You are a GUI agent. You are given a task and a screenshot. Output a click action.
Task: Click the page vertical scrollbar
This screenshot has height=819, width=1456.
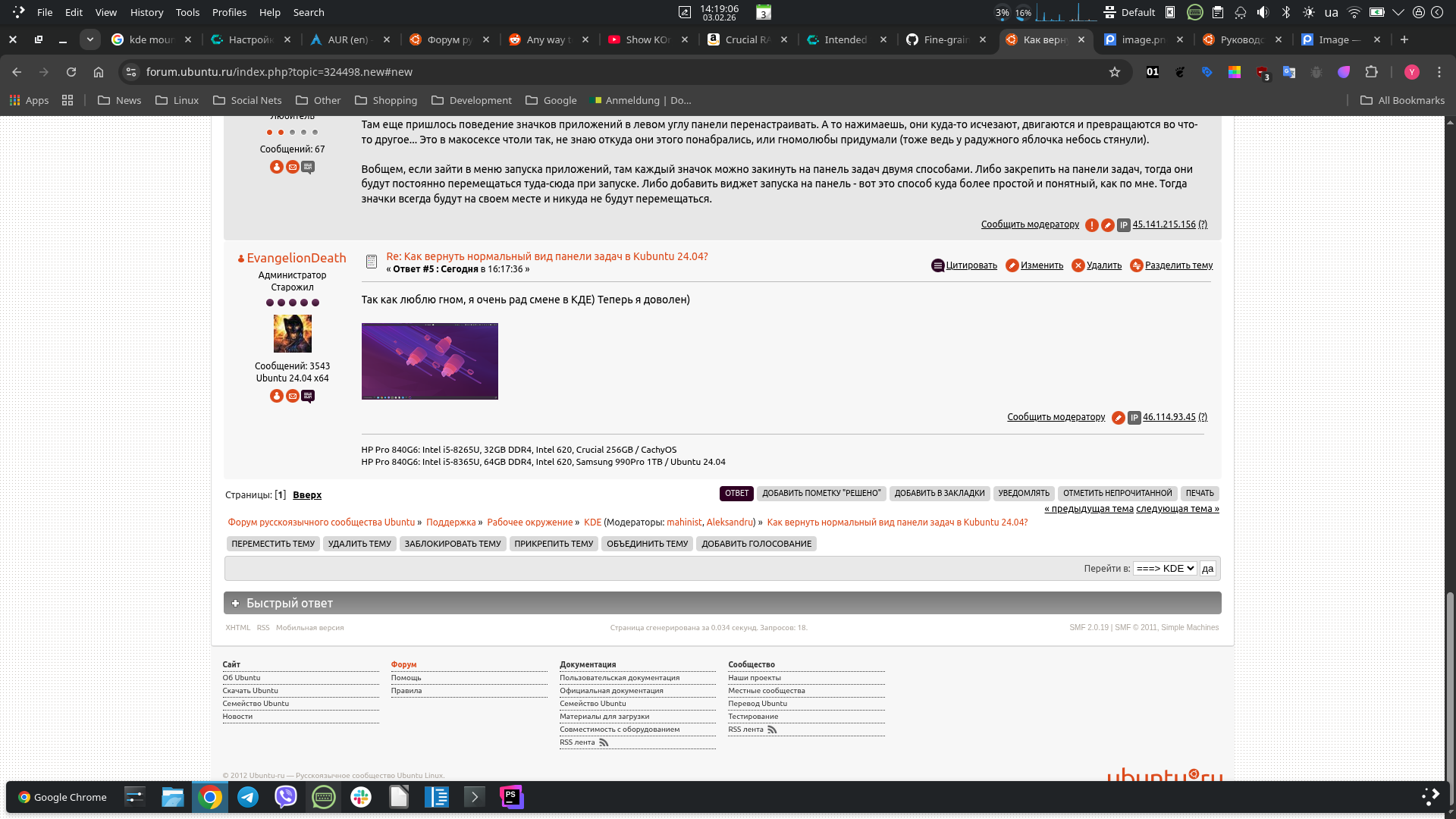1450,682
